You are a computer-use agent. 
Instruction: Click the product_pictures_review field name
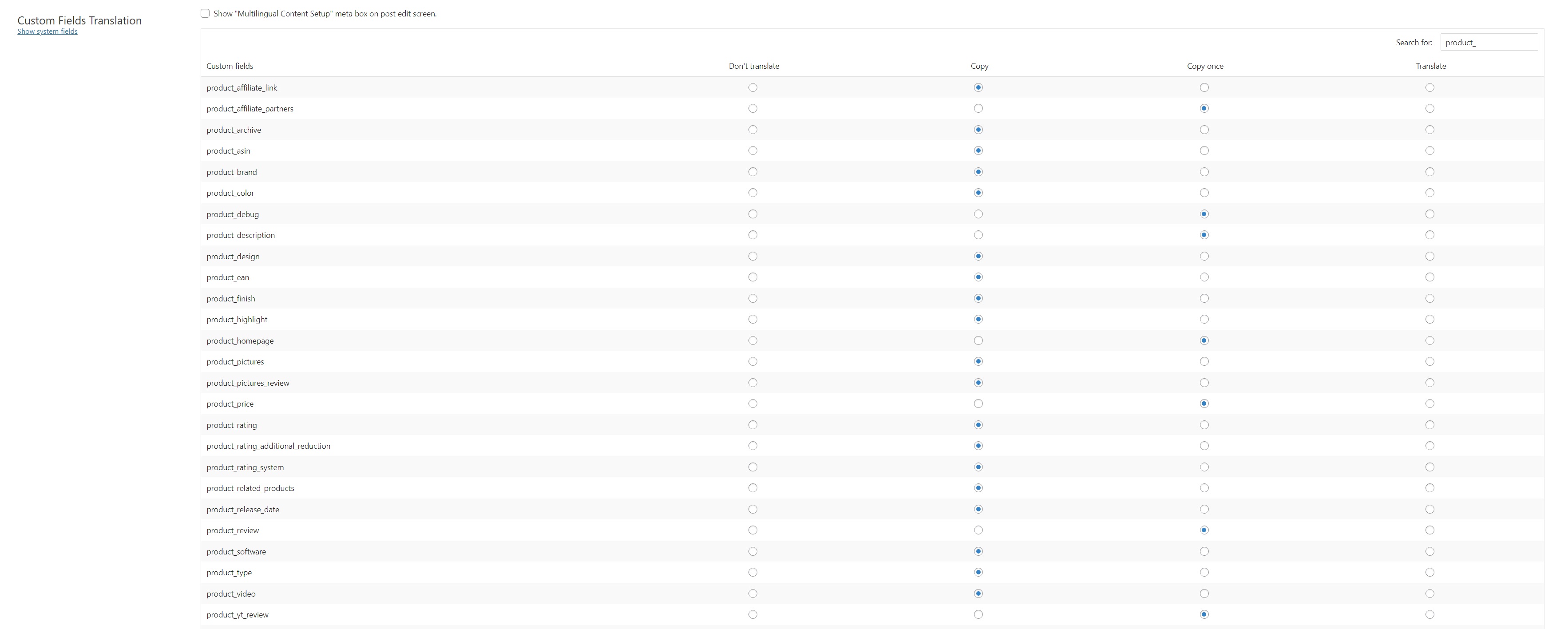coord(248,382)
